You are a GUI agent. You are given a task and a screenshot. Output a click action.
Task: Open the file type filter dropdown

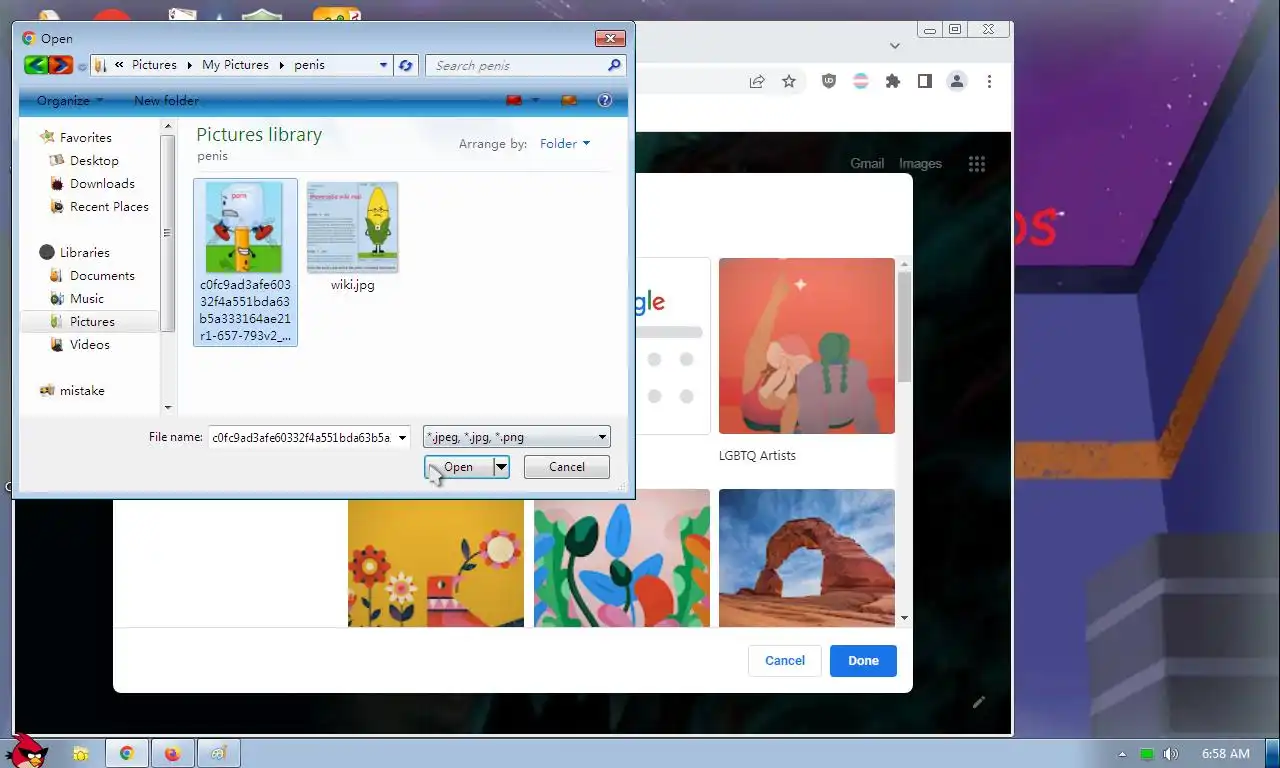517,437
